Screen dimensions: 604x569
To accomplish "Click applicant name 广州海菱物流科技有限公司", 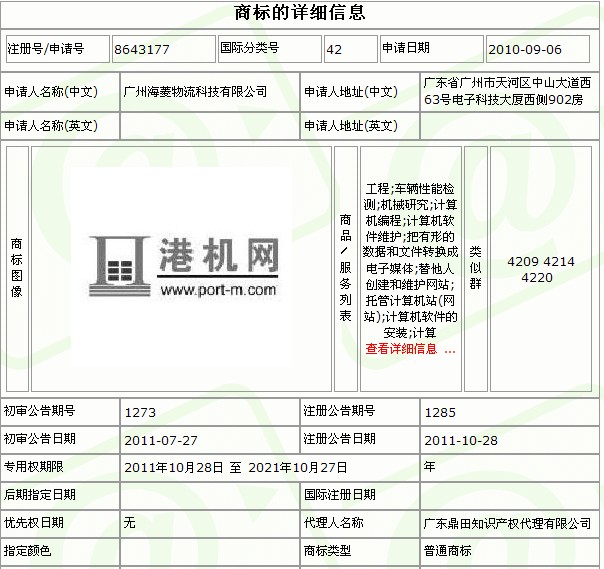I will coord(195,92).
